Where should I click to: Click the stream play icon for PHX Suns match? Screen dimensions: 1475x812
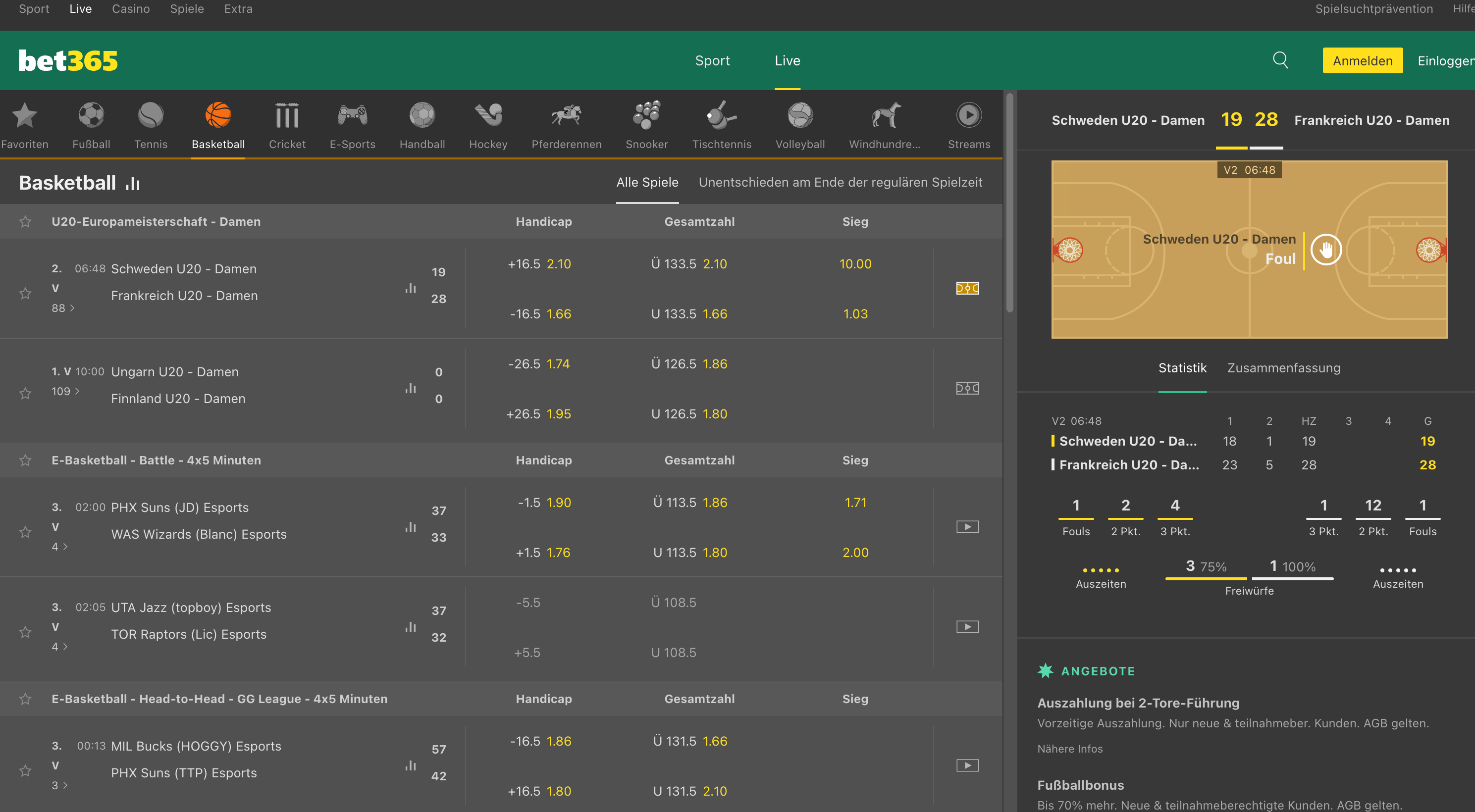tap(967, 526)
